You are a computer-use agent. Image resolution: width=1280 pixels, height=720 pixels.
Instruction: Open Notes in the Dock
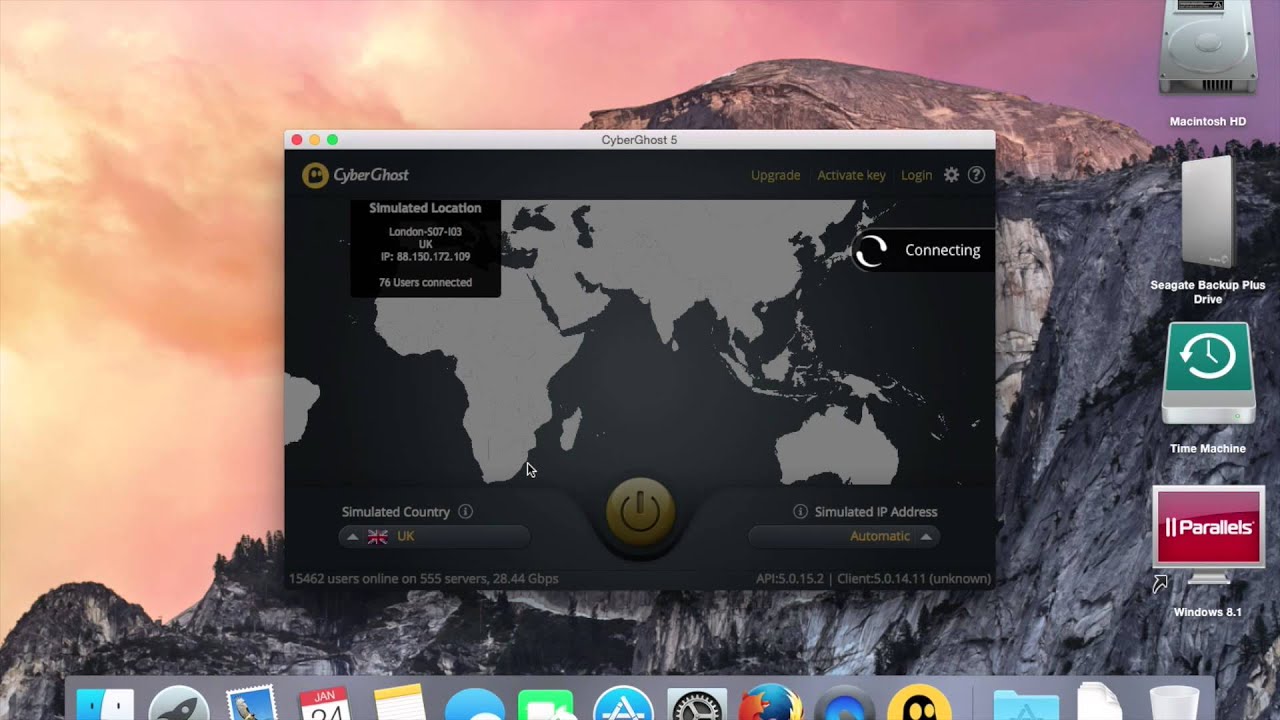click(x=401, y=703)
